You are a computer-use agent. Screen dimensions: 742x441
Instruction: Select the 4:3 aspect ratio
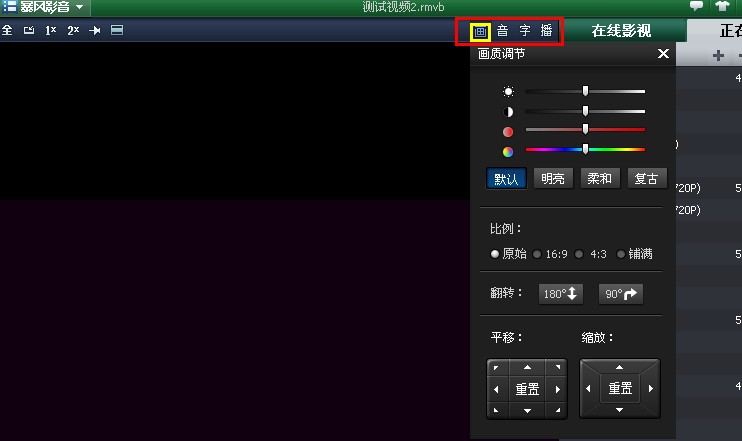(x=591, y=254)
